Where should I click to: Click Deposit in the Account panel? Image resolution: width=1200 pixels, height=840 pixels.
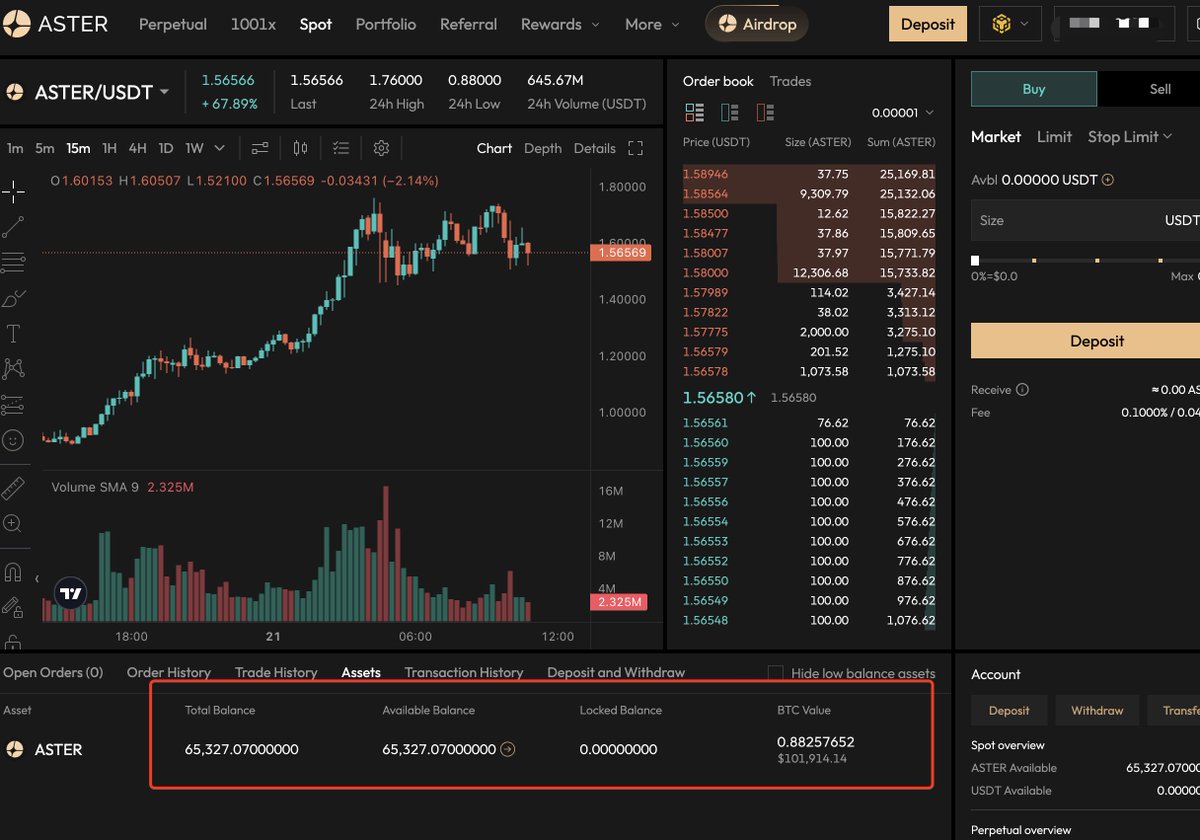[1009, 711]
